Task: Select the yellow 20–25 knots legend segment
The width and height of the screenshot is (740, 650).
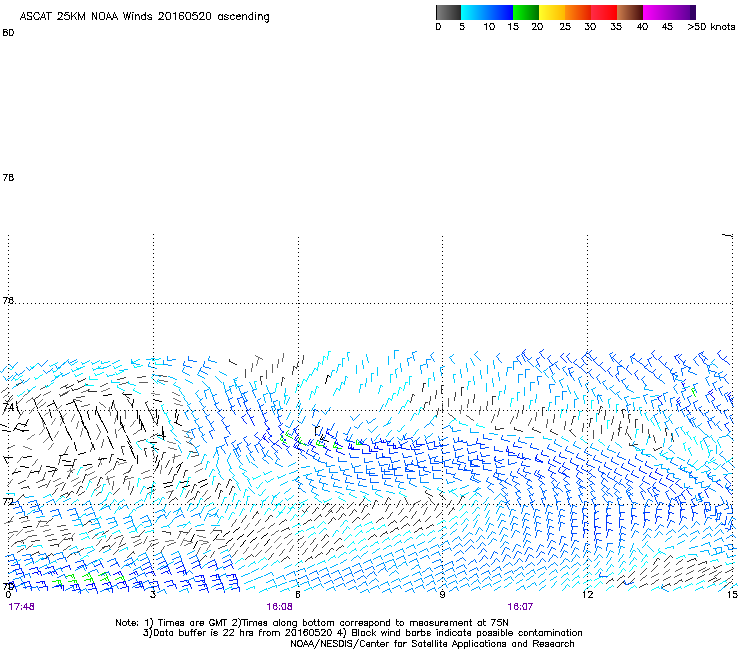Action: click(552, 12)
